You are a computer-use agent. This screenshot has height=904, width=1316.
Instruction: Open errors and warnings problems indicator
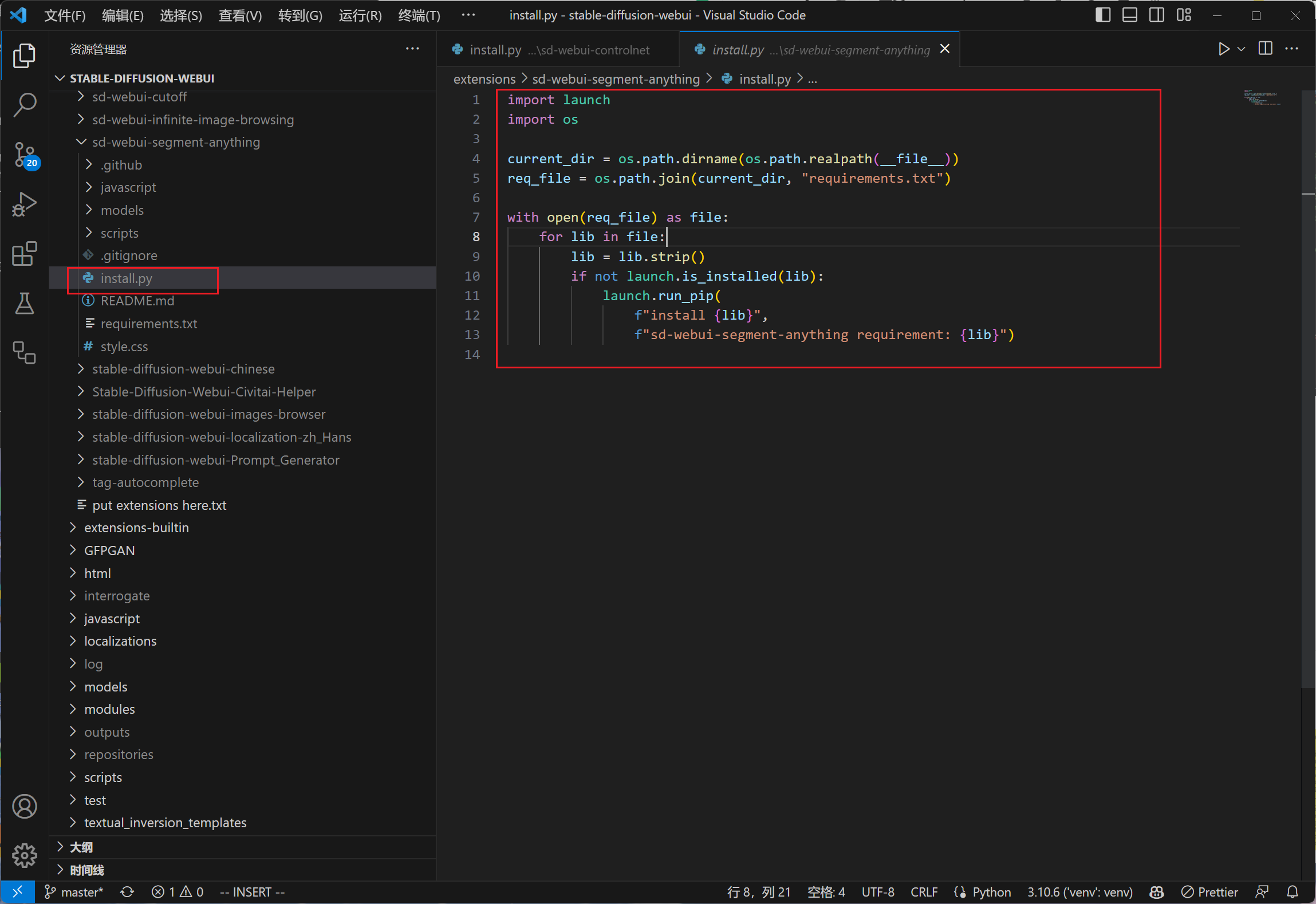click(x=177, y=892)
